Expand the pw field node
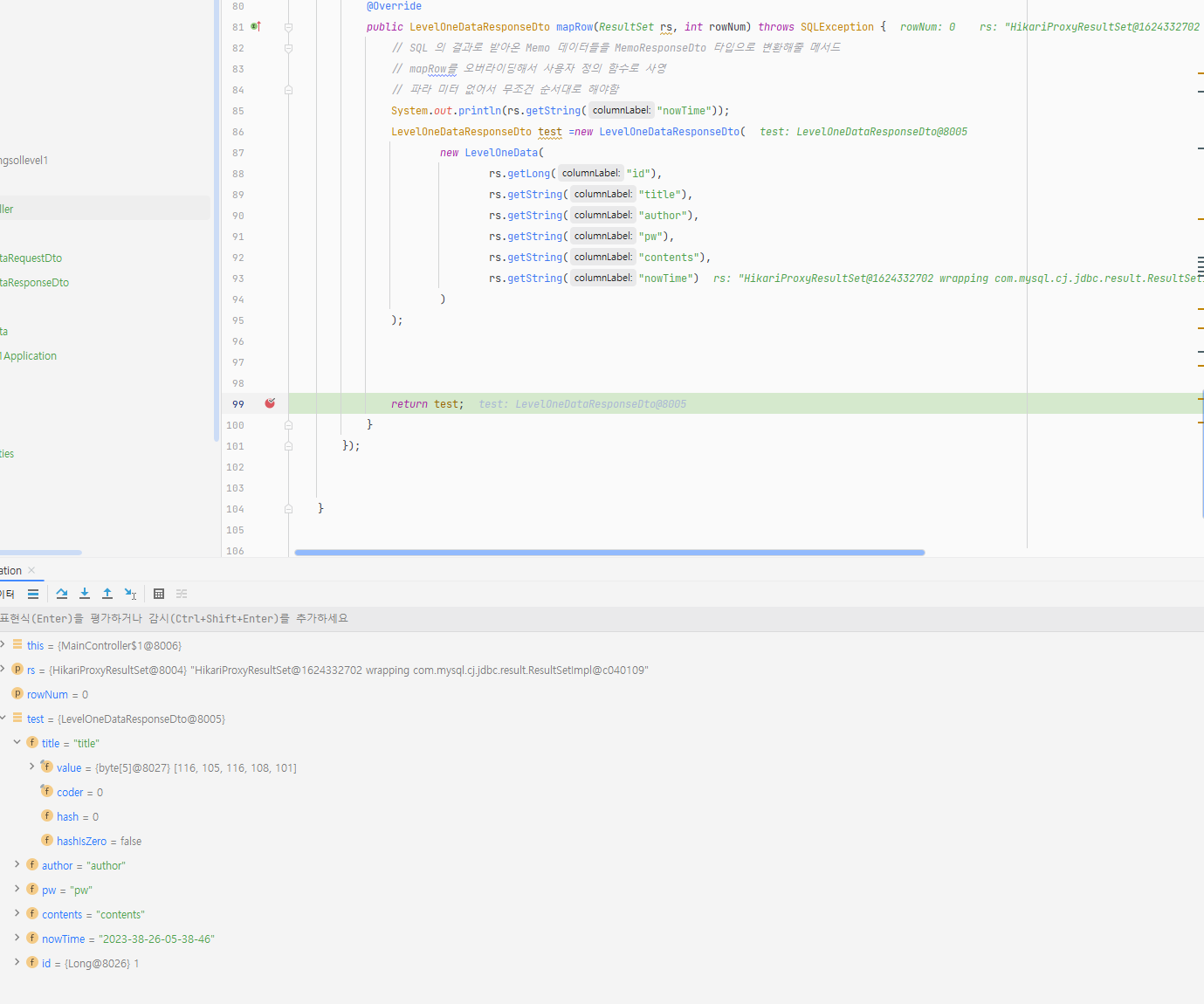Screen dimensions: 1204x1004 point(17,889)
